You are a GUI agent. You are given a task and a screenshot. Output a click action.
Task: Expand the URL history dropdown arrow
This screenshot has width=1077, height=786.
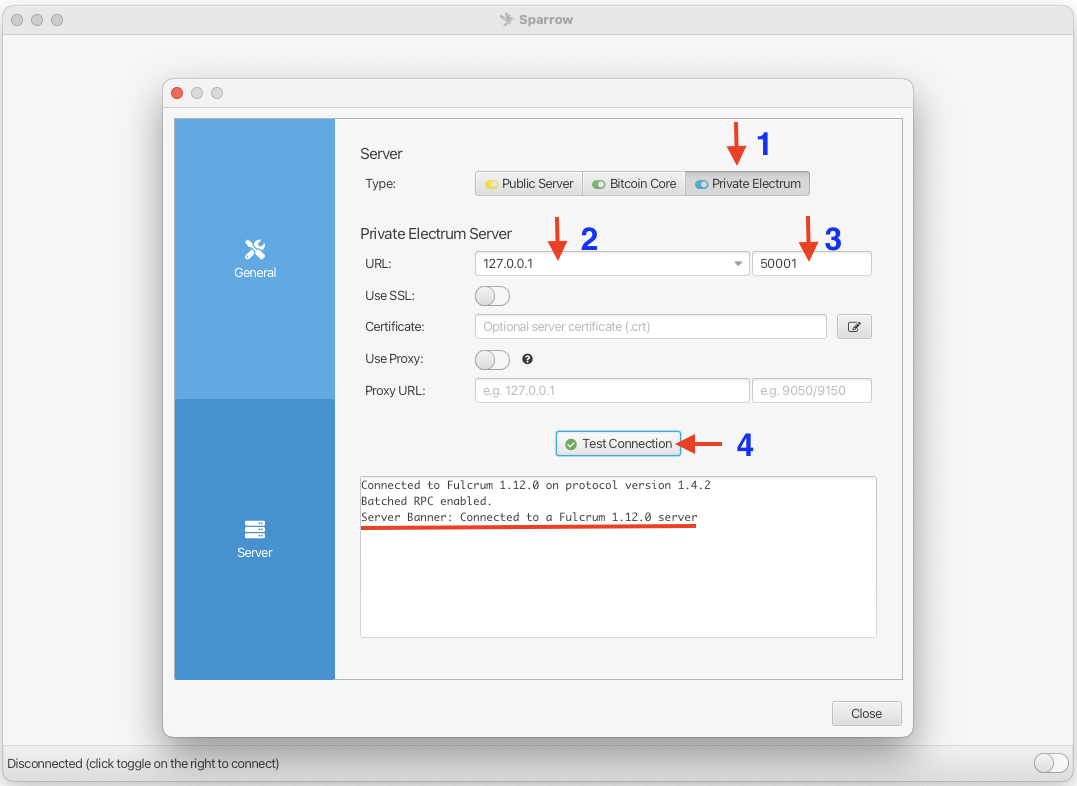coord(738,264)
